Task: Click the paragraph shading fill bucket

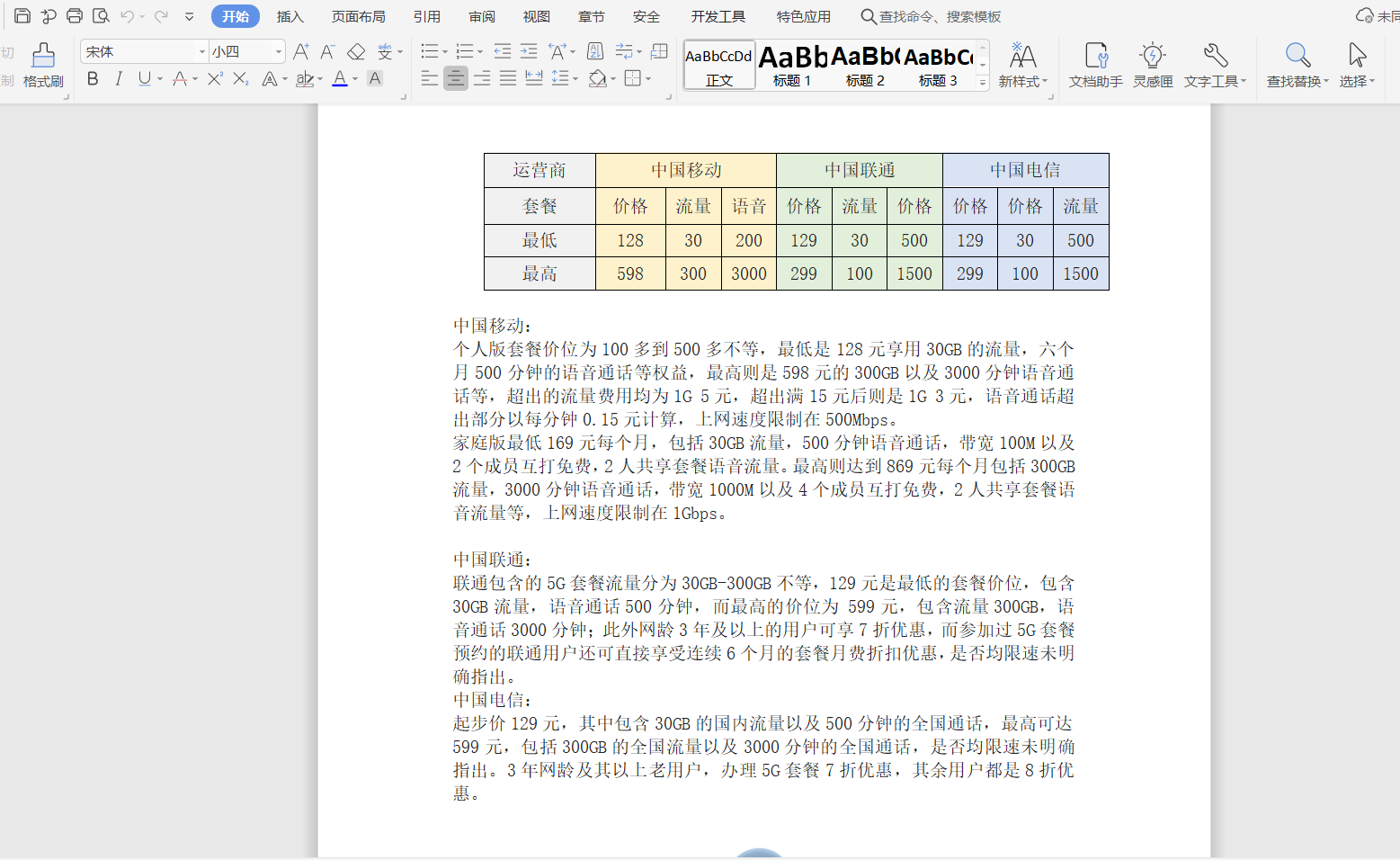Action: [597, 78]
